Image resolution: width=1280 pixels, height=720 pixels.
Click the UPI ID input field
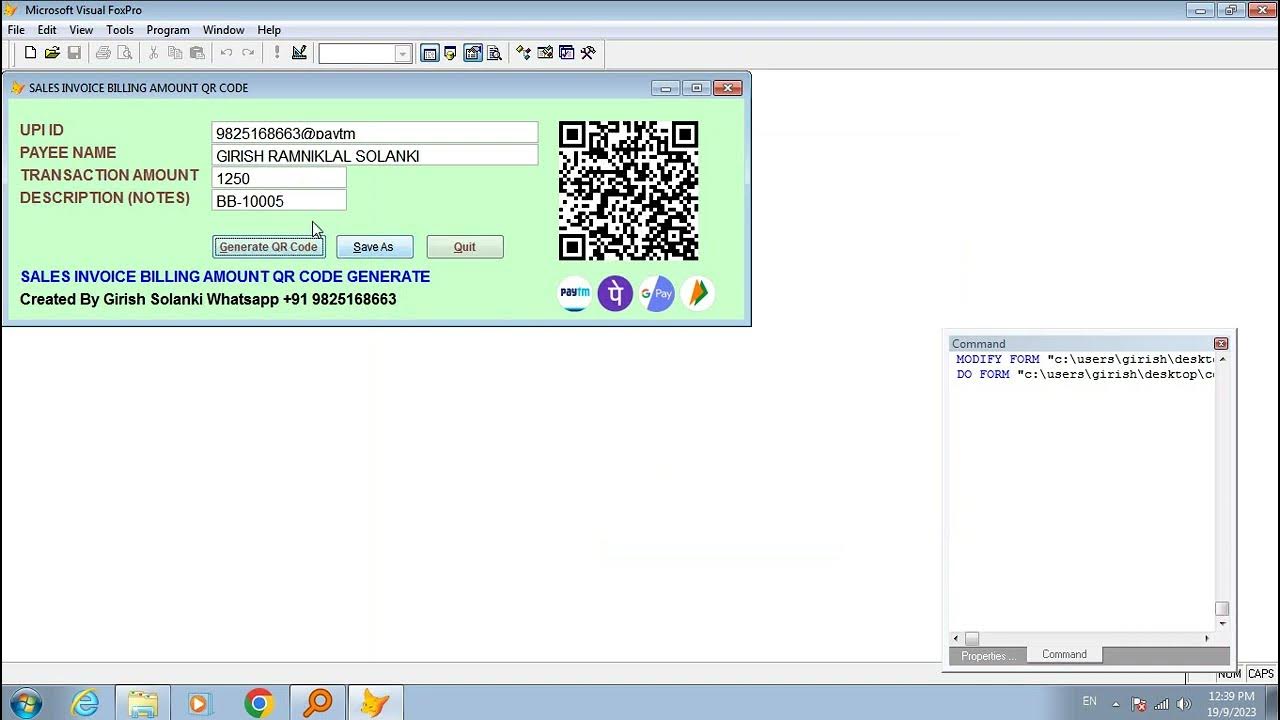click(x=375, y=133)
